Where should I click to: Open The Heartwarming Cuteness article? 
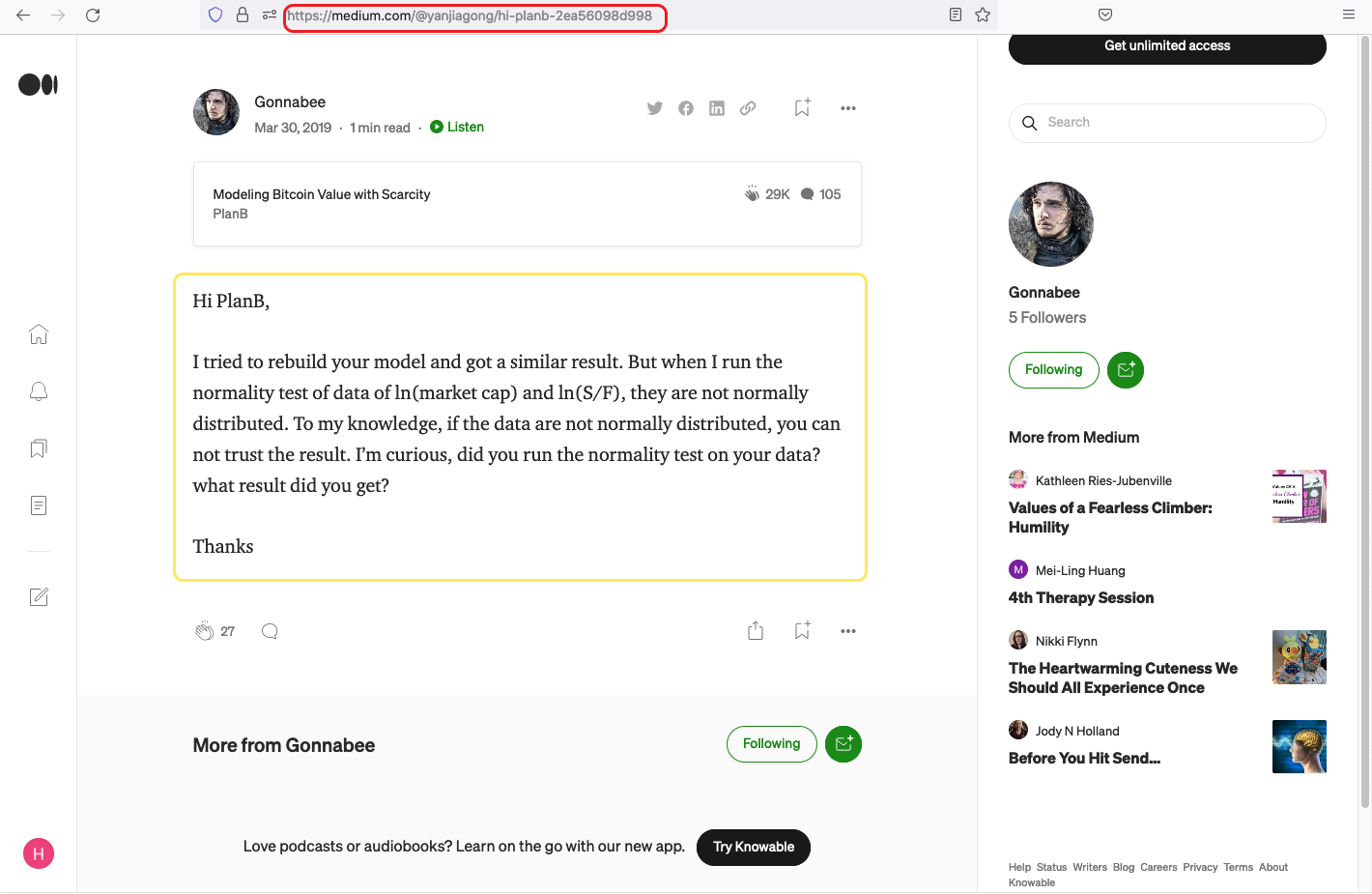1123,678
